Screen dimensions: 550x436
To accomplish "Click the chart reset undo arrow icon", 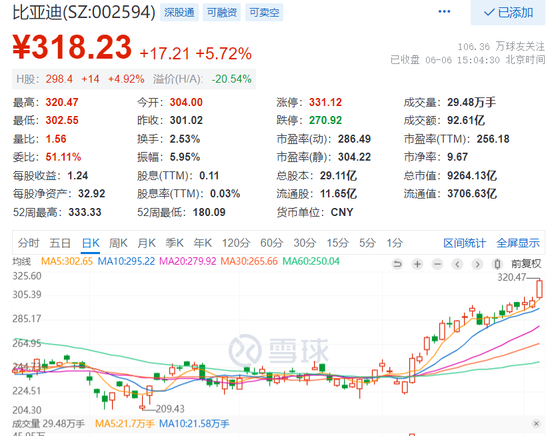I will click(x=397, y=264).
